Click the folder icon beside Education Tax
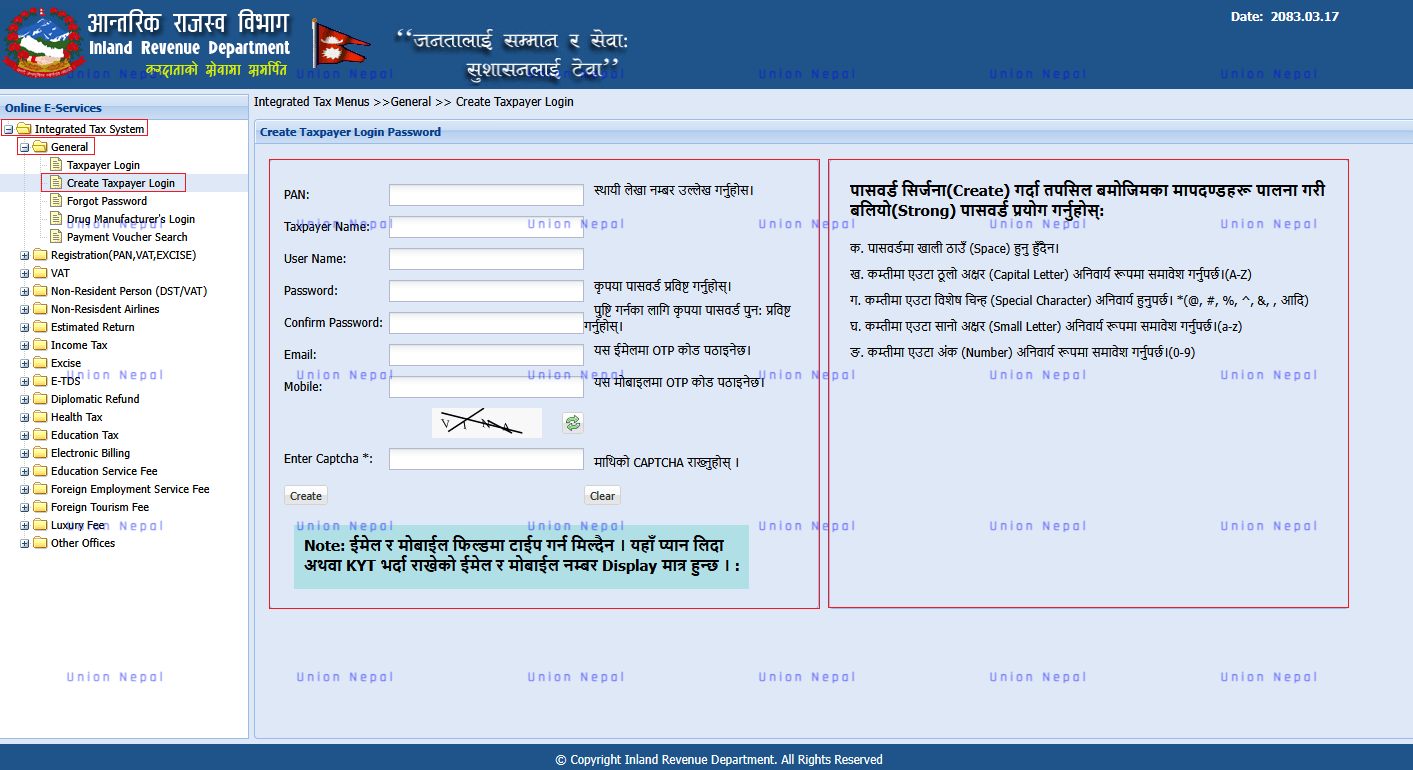Viewport: 1413px width, 770px height. (x=40, y=435)
